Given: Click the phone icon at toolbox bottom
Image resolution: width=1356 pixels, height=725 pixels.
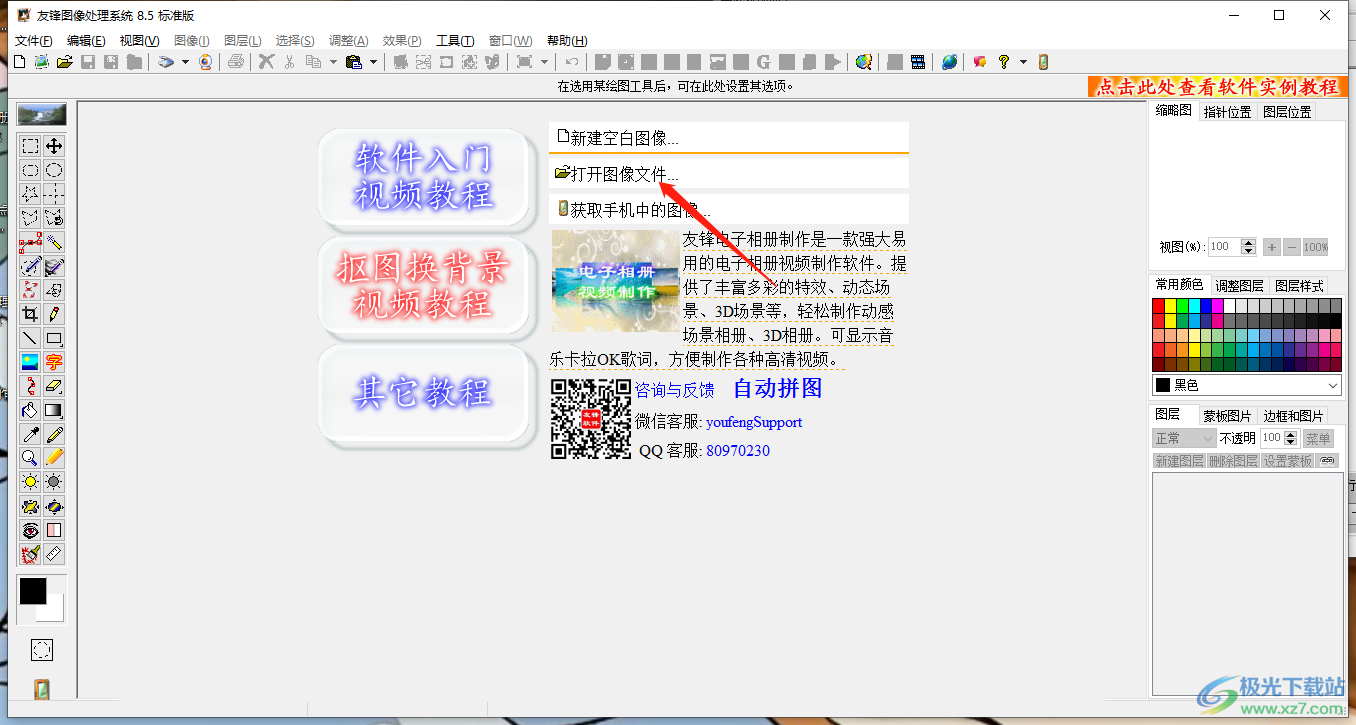Looking at the screenshot, I should point(41,689).
